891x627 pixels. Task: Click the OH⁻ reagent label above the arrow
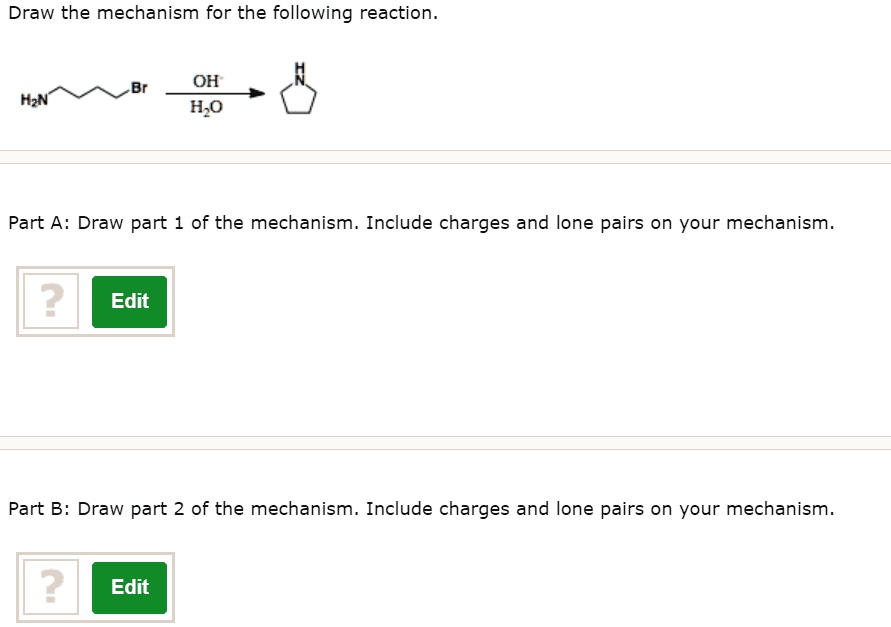tap(206, 81)
